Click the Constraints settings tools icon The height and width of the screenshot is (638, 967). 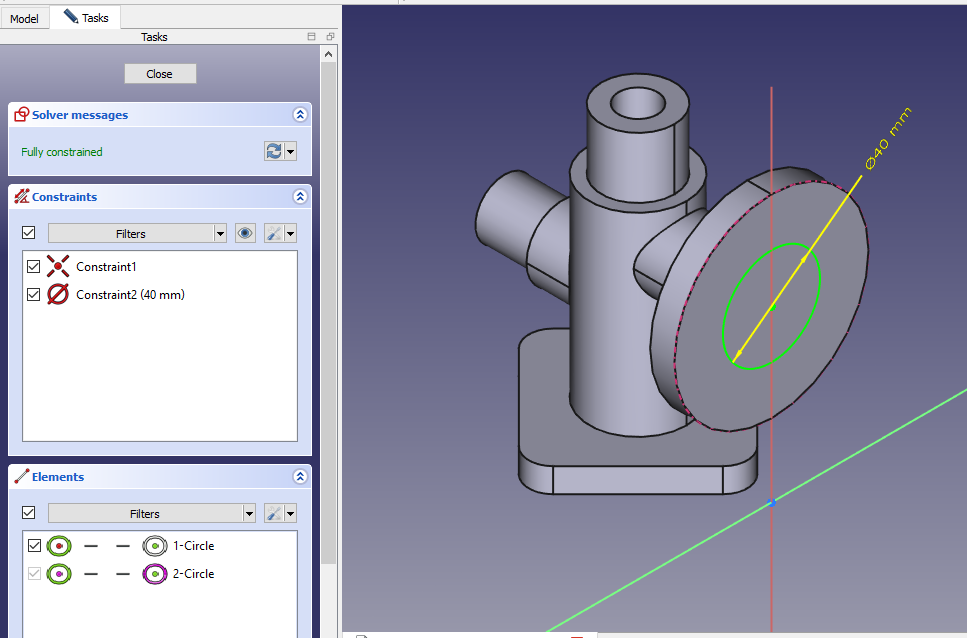click(273, 233)
